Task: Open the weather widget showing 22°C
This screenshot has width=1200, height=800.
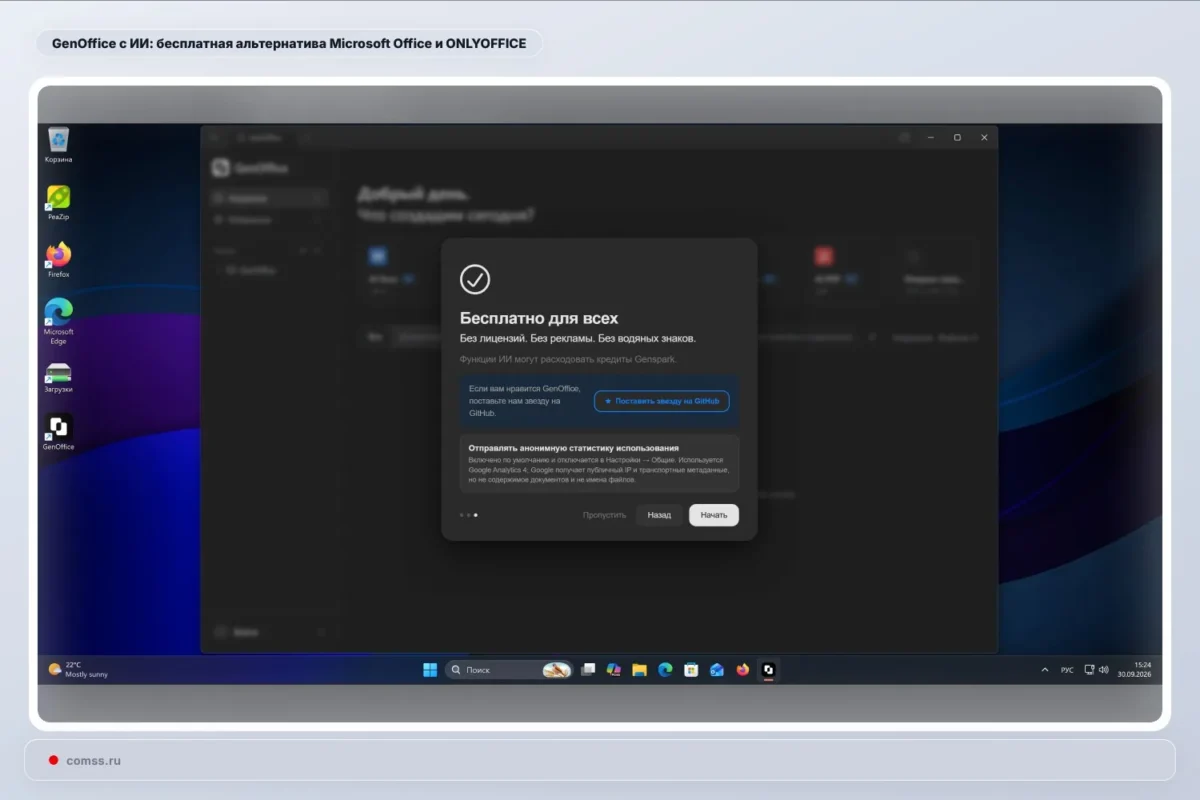Action: click(78, 670)
